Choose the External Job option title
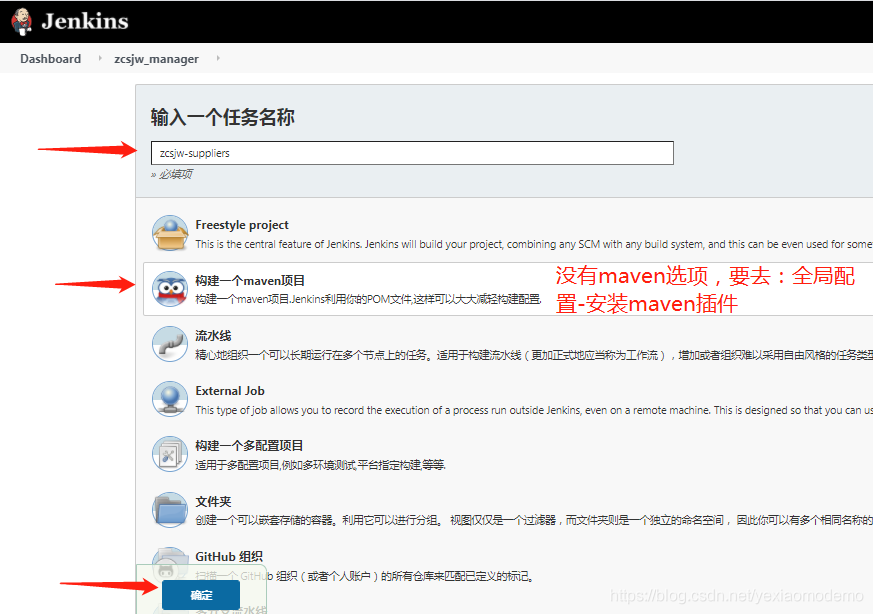The width and height of the screenshot is (873, 614). 230,391
